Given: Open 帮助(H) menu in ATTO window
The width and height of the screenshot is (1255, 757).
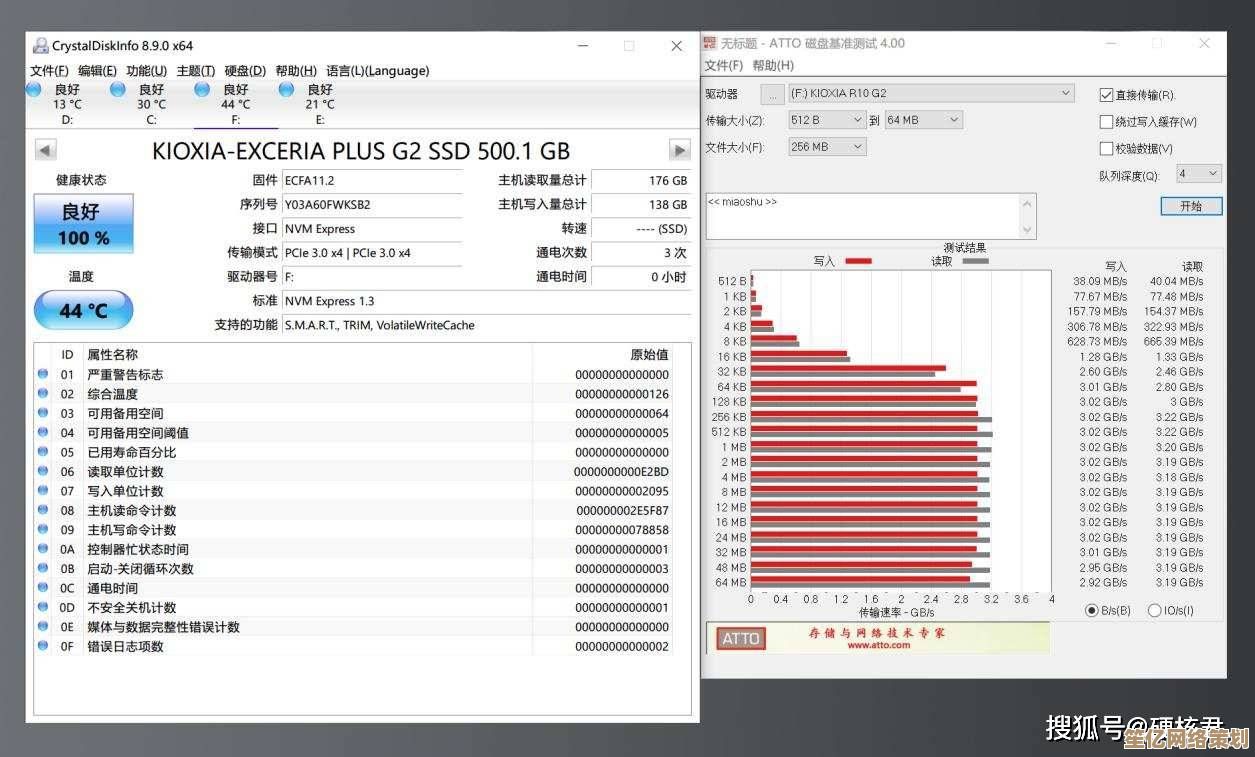Looking at the screenshot, I should 773,66.
